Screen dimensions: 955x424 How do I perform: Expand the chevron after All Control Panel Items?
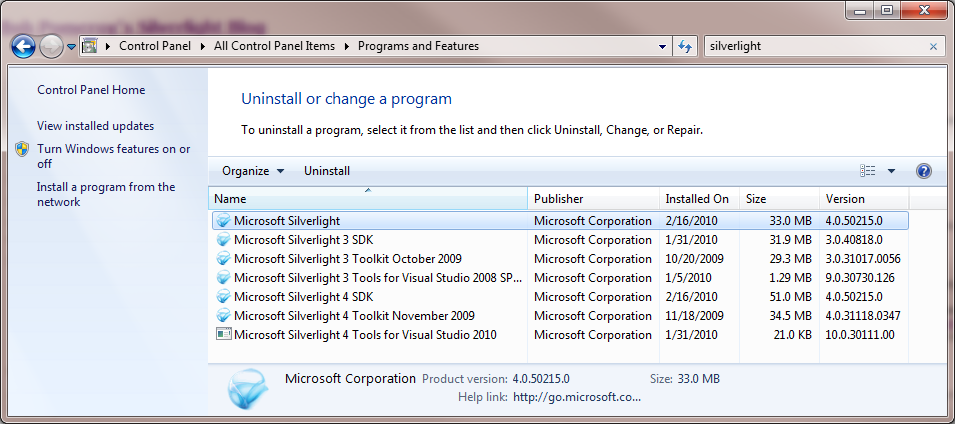tap(347, 46)
